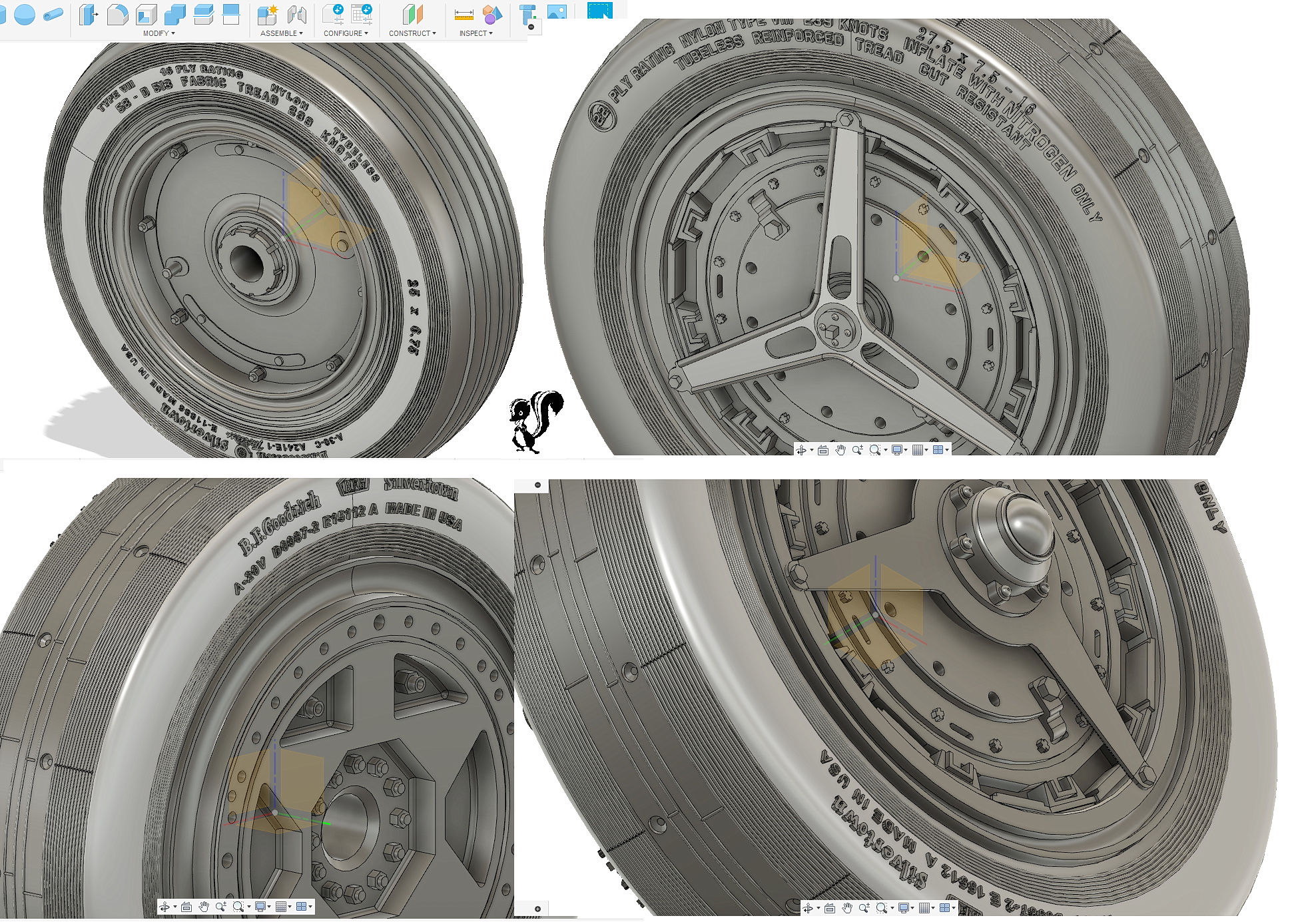The height and width of the screenshot is (924, 1300).
Task: Expand the CONSTRUCT dropdown menu
Action: click(412, 33)
